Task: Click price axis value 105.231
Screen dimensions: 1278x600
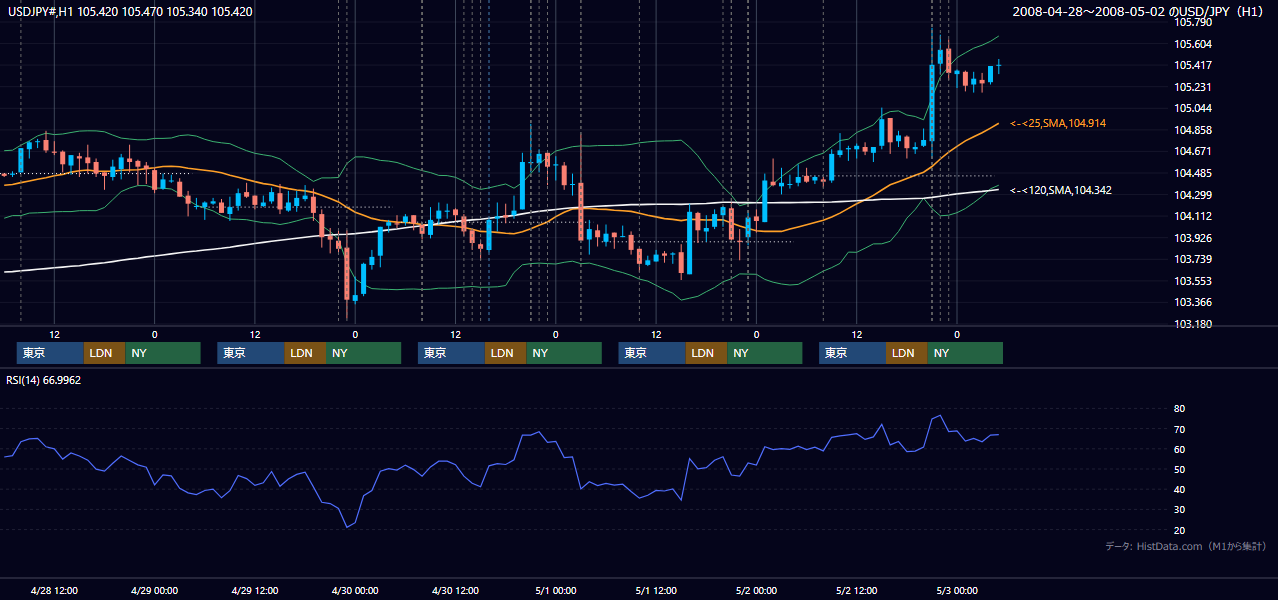Action: point(1193,87)
